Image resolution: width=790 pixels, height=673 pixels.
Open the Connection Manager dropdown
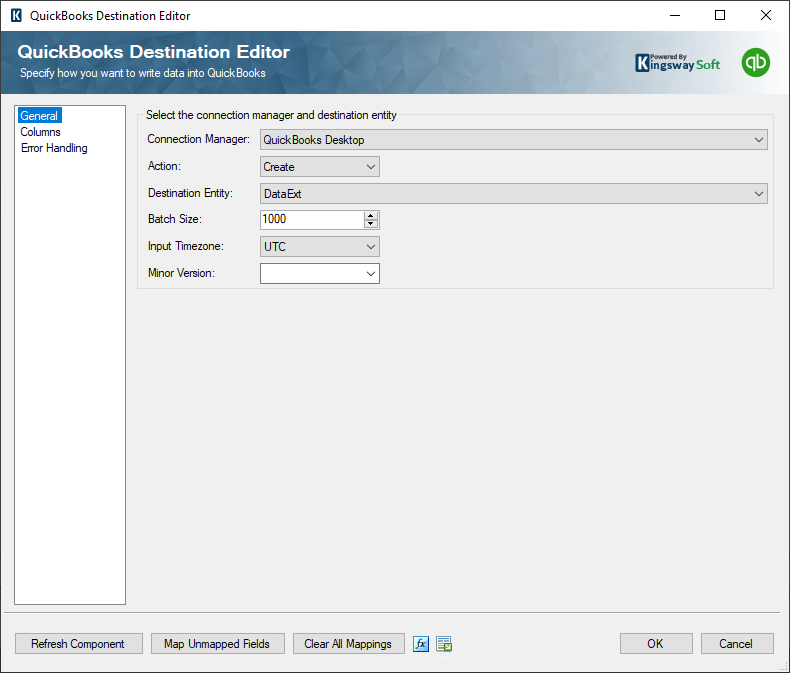[513, 140]
